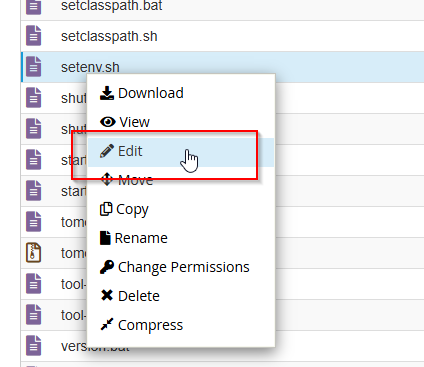This screenshot has height=367, width=424.
Task: Choose Rename in the context menu
Action: tap(181, 238)
